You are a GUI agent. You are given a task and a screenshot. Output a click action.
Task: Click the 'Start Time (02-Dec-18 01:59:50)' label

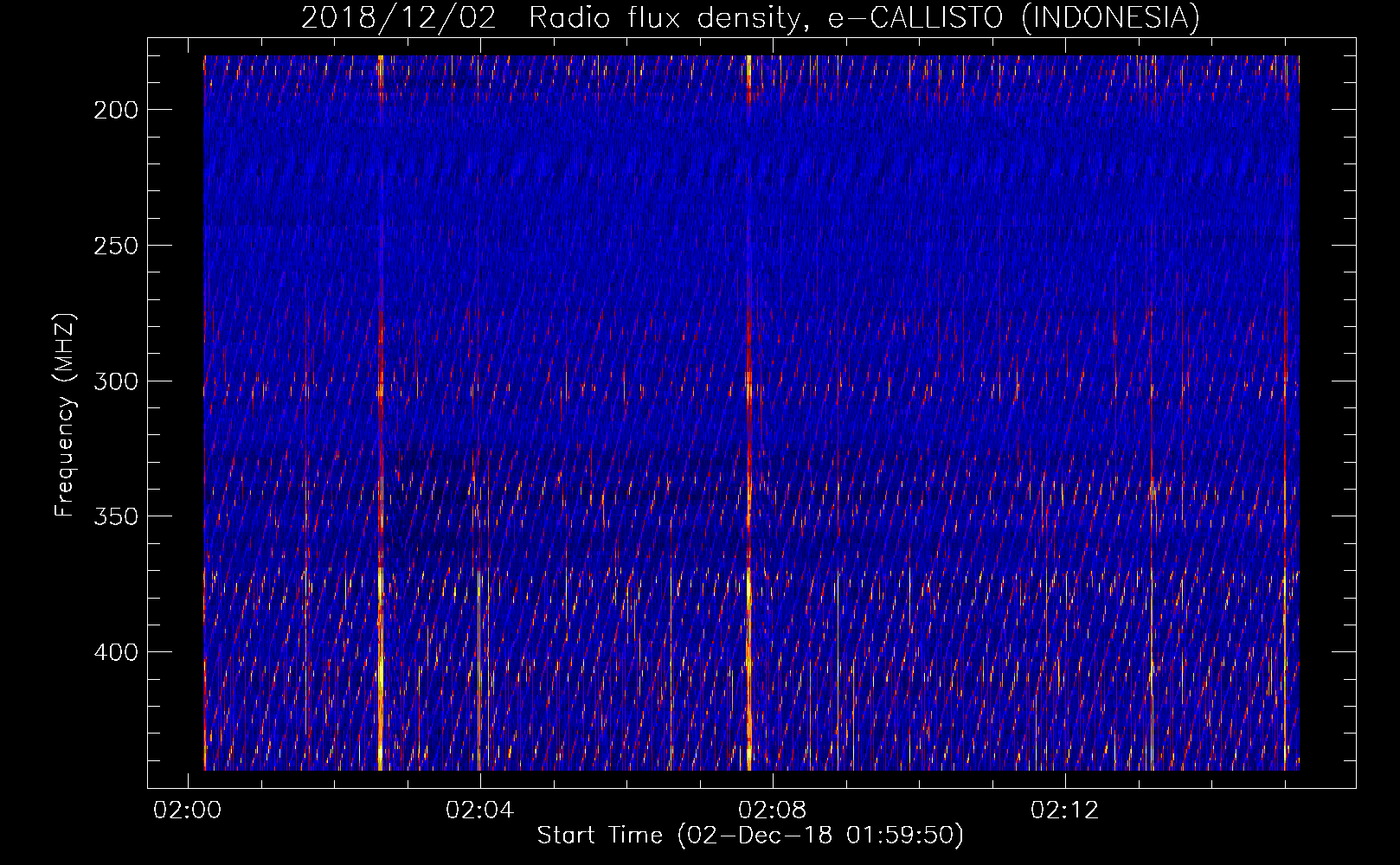point(750,836)
